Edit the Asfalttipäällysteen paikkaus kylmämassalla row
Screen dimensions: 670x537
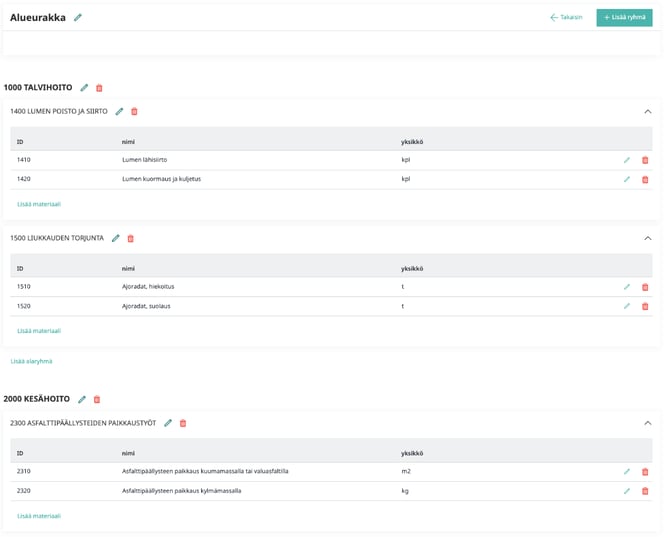coord(627,491)
